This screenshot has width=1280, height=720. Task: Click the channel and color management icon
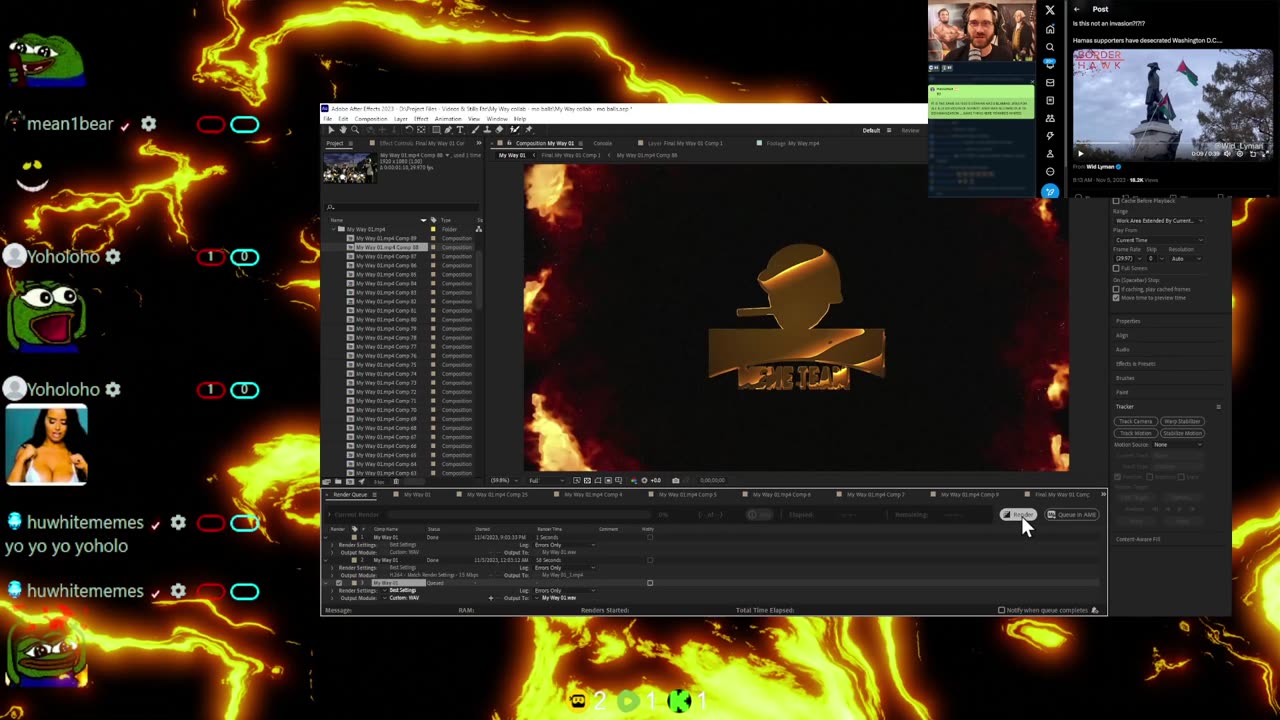pyautogui.click(x=633, y=481)
